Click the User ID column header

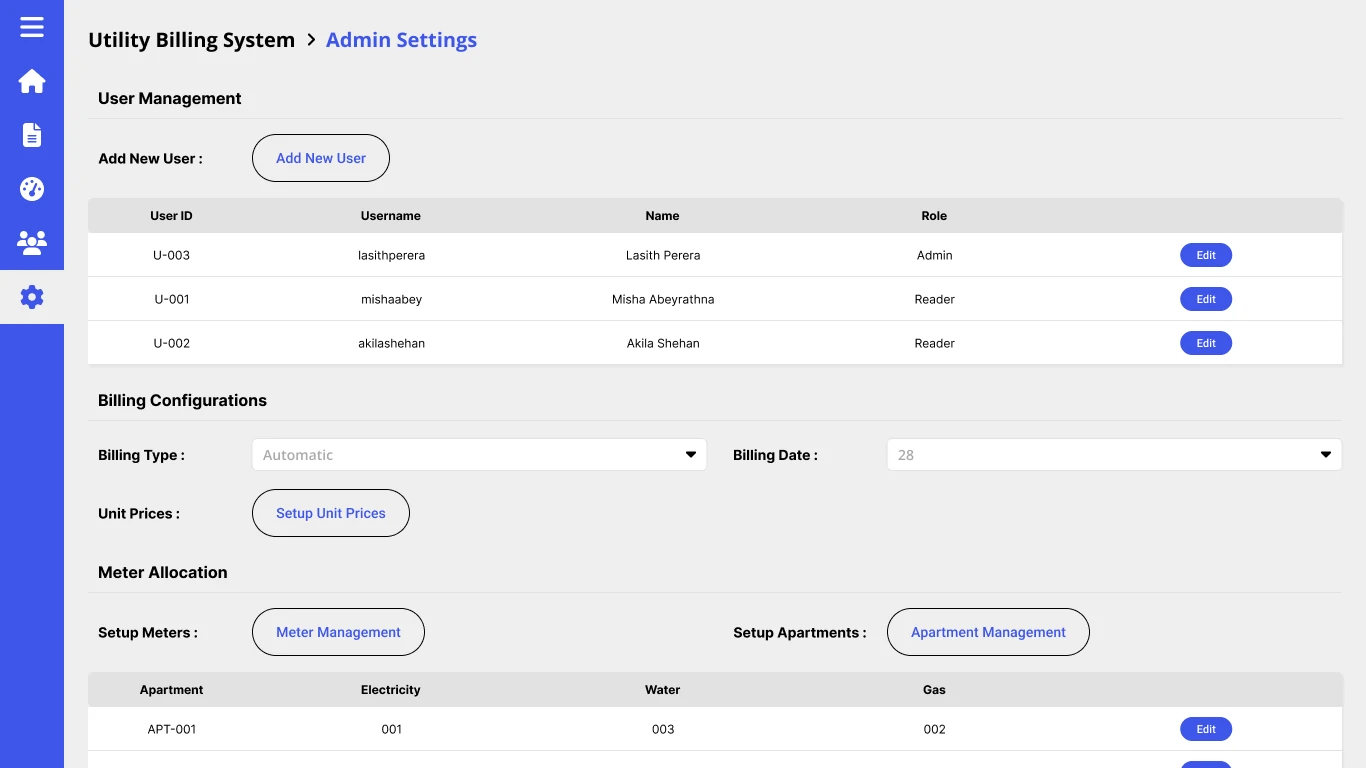[171, 216]
